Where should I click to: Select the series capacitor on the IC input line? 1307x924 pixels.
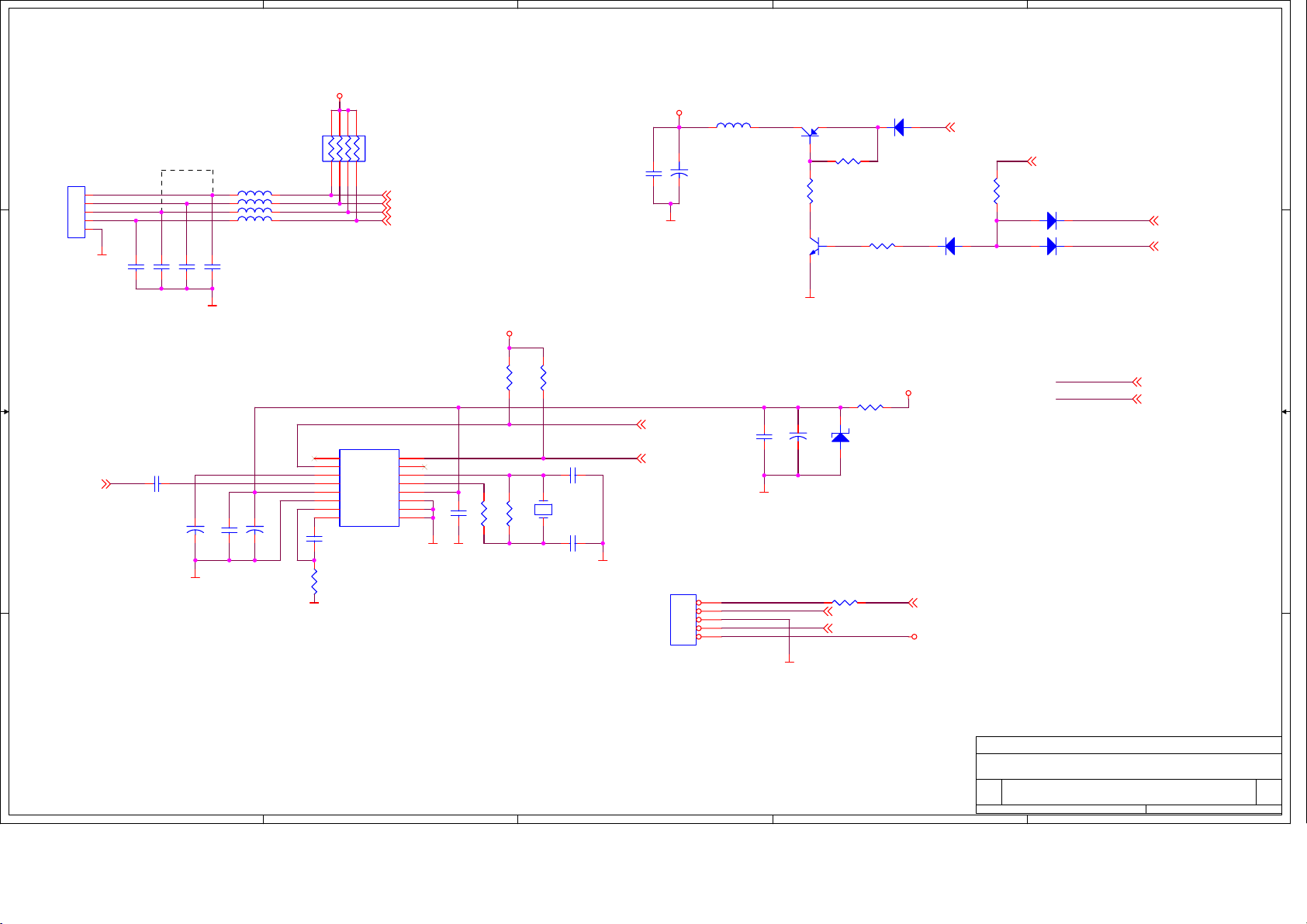coord(157,484)
